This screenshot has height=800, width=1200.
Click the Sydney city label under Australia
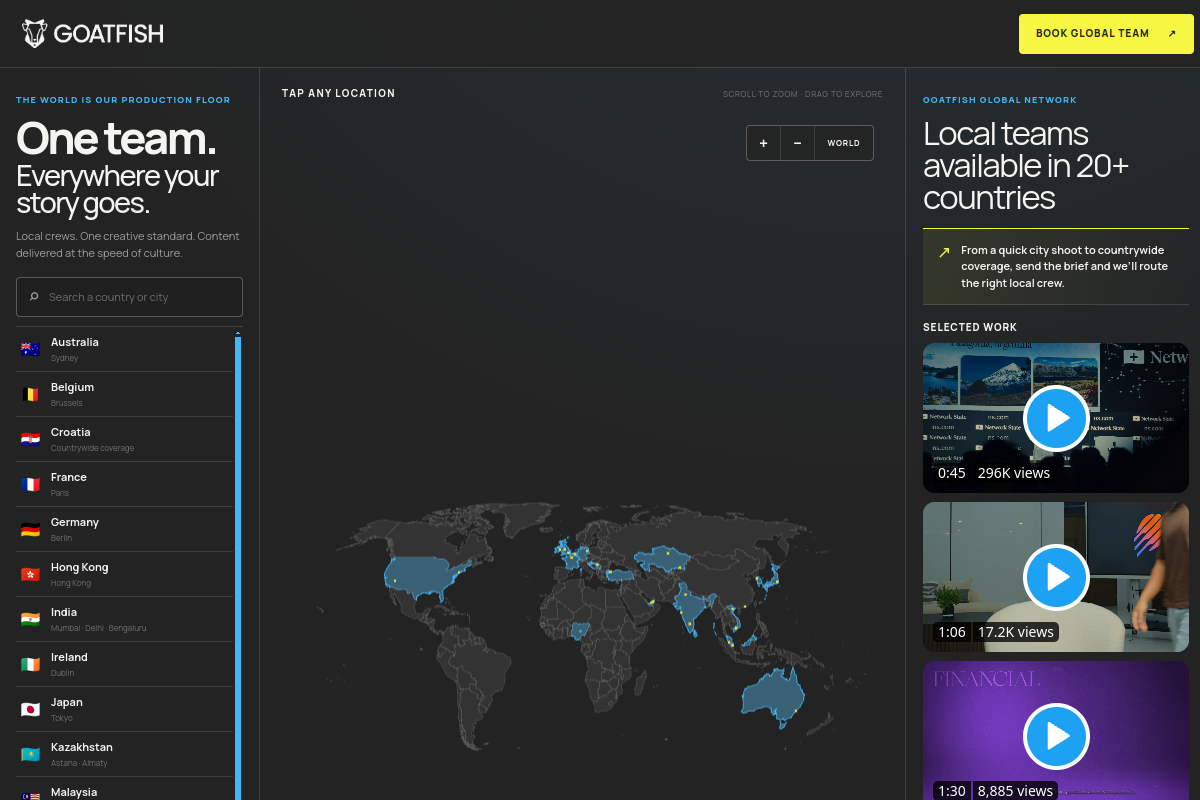pos(64,358)
